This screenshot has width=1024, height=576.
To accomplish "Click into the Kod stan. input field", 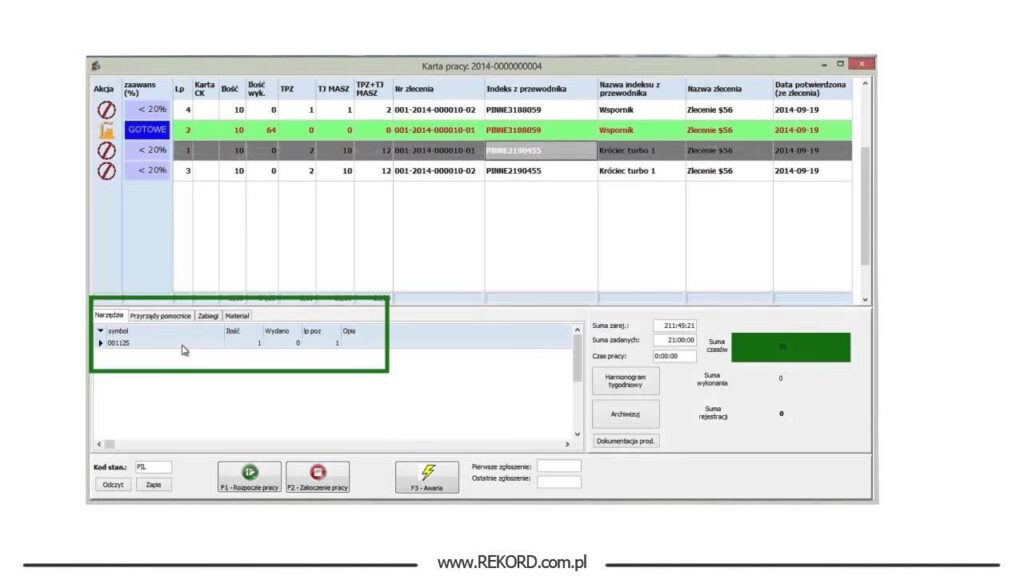I will (152, 466).
